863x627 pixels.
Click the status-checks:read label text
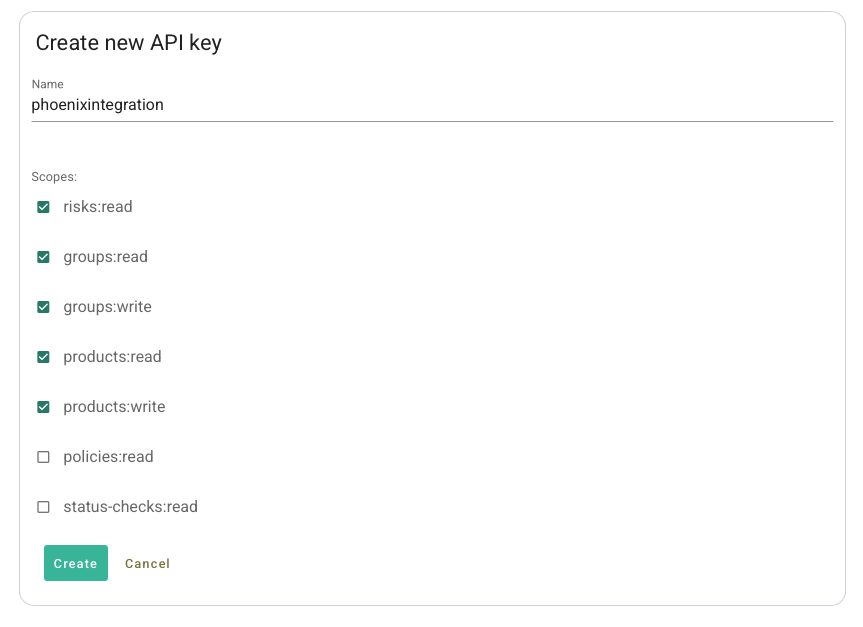(x=130, y=507)
